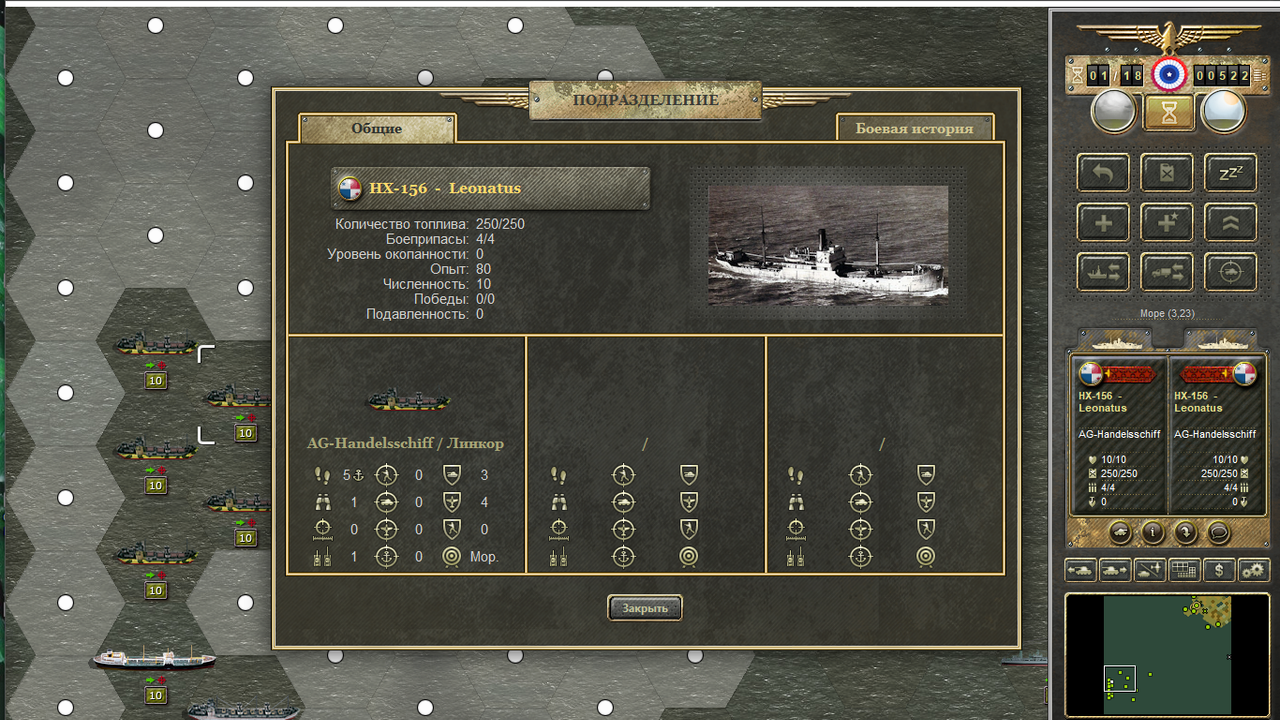Click the sunny weather forecast orb

(x=1222, y=112)
